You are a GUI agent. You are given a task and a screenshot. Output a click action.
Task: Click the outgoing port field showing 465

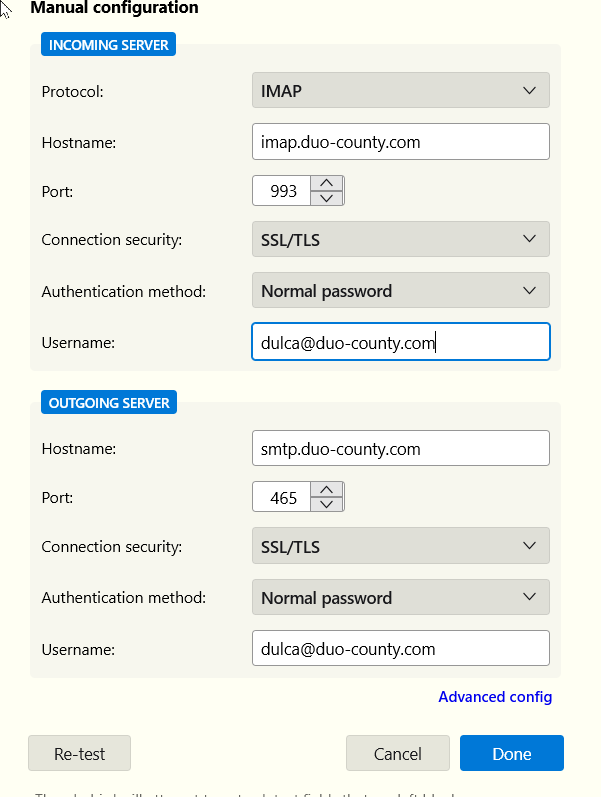pos(283,498)
